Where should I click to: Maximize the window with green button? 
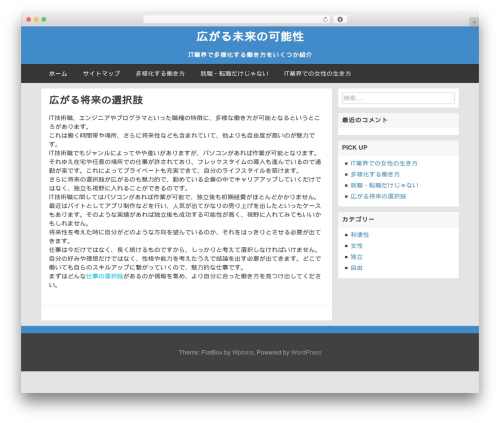44,20
